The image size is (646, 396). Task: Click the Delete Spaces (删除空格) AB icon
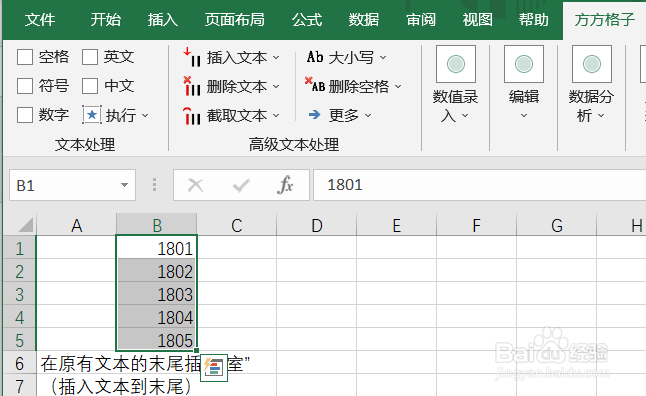pyautogui.click(x=315, y=85)
